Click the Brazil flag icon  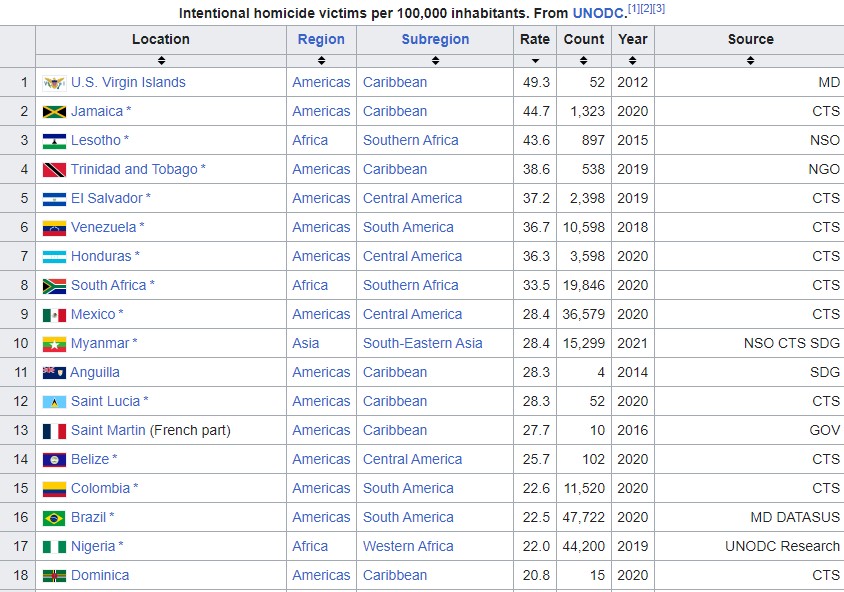pyautogui.click(x=54, y=518)
